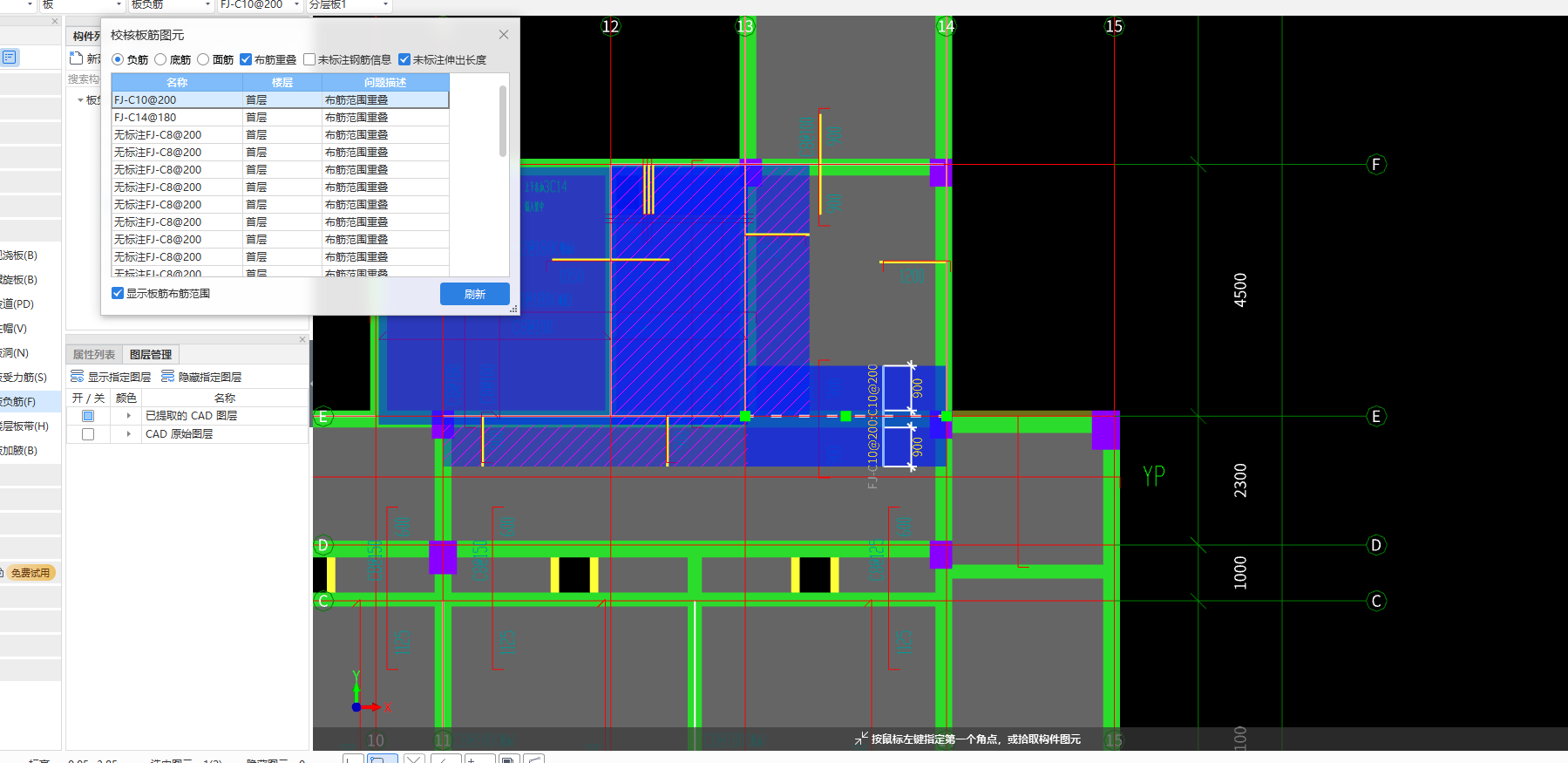The width and height of the screenshot is (1568, 763).
Task: Click axis bubble 14 at top
Action: 946,26
